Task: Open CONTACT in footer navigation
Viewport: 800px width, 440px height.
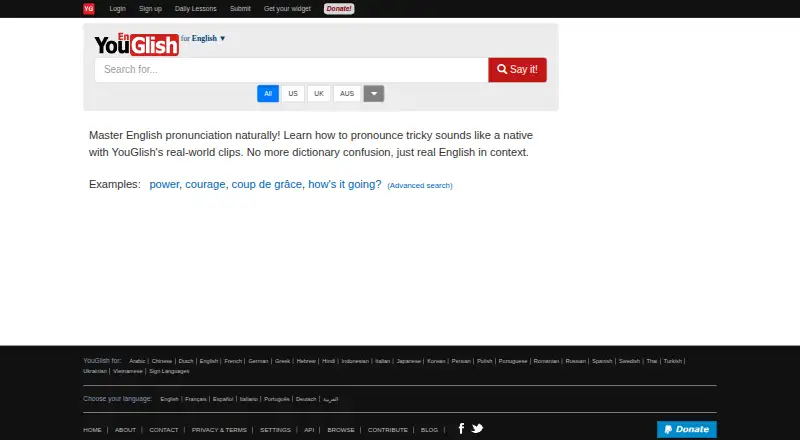Action: click(164, 430)
